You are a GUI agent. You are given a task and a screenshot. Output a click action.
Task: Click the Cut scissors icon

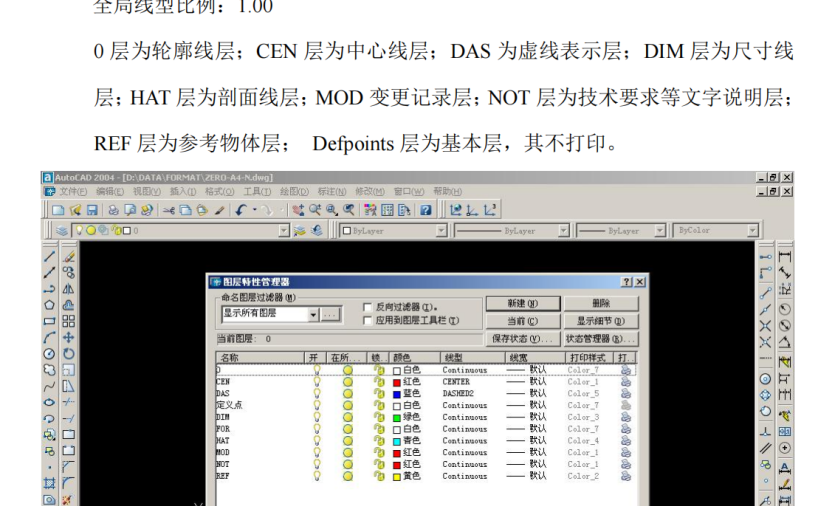point(169,210)
